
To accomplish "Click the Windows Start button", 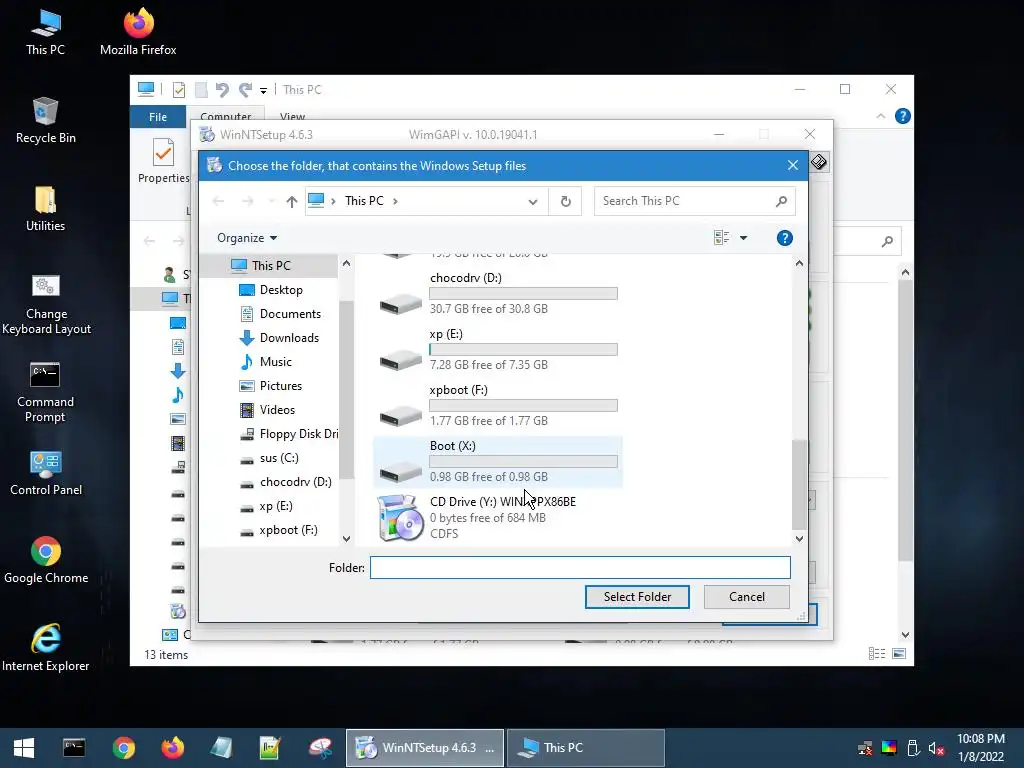I will (24, 748).
